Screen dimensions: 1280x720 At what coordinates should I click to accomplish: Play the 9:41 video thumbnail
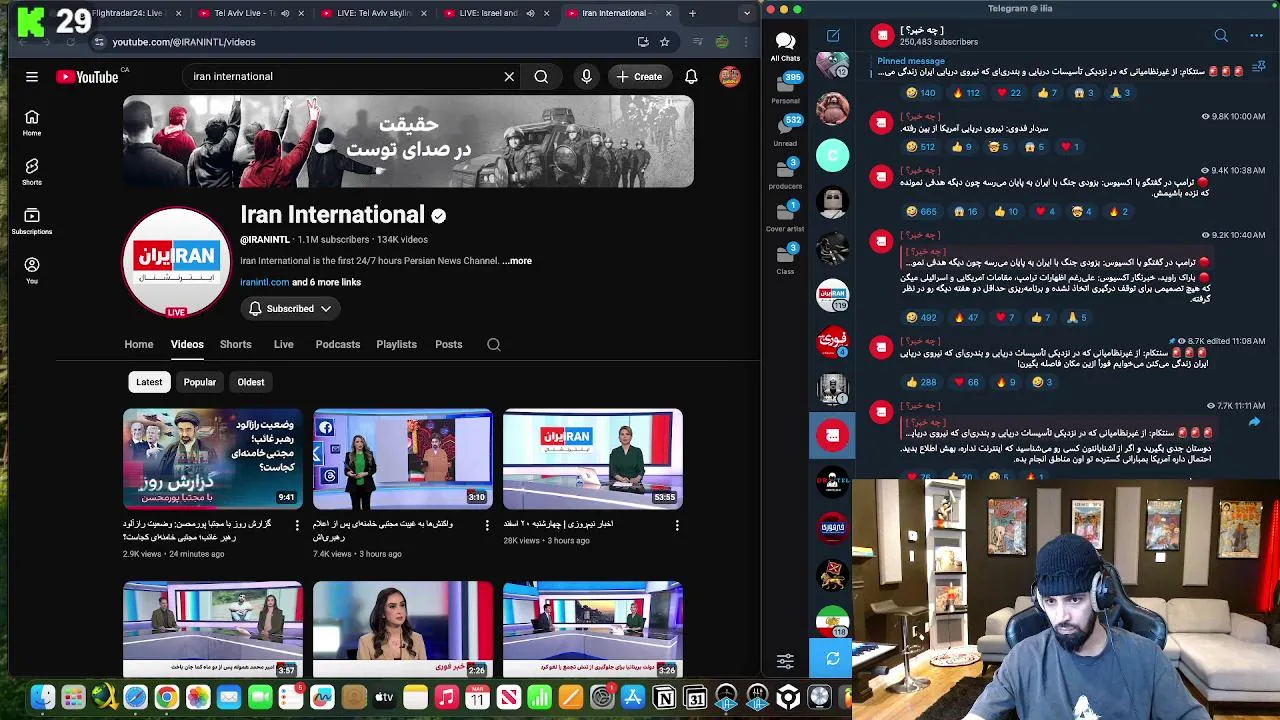pos(213,459)
